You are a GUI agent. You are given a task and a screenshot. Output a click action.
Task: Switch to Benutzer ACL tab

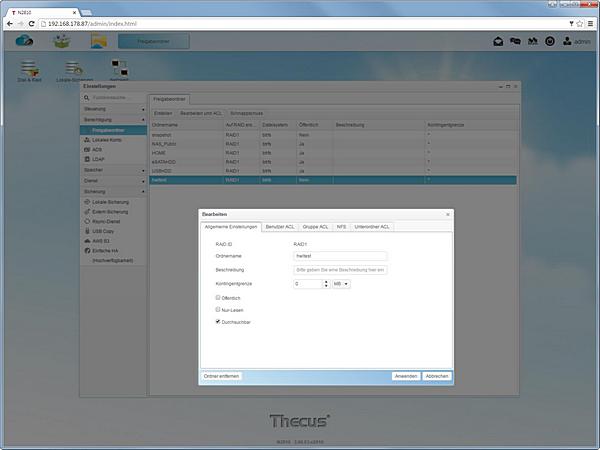pyautogui.click(x=280, y=227)
